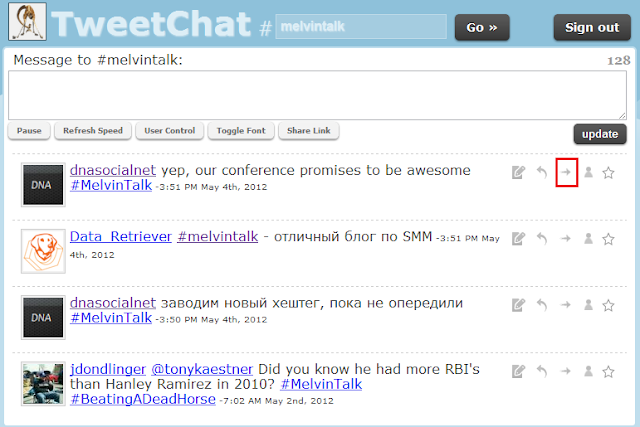
Task: Retweet the jdondlinger tweet
Action: coord(566,371)
